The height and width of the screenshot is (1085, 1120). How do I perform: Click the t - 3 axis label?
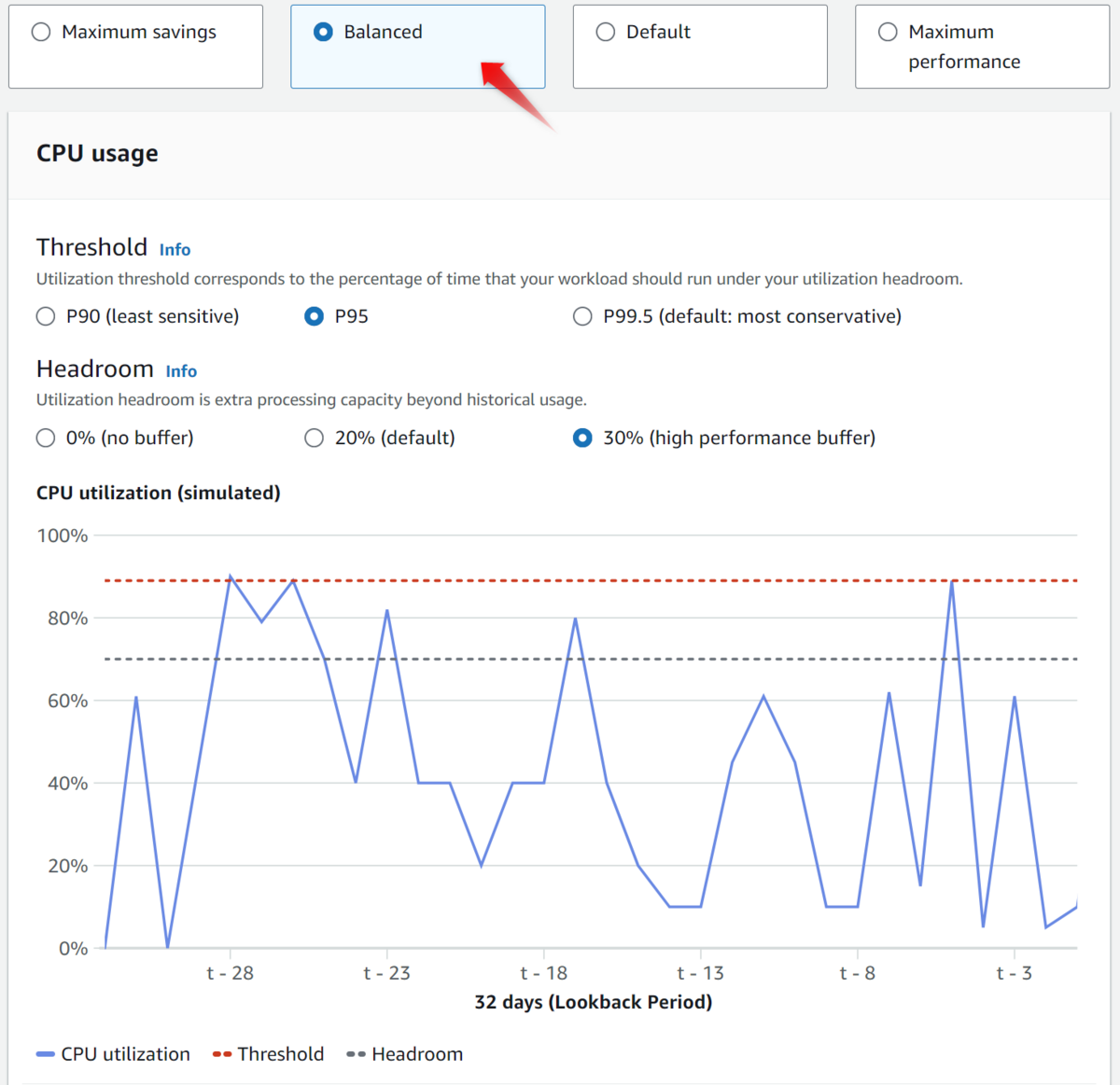[1014, 973]
